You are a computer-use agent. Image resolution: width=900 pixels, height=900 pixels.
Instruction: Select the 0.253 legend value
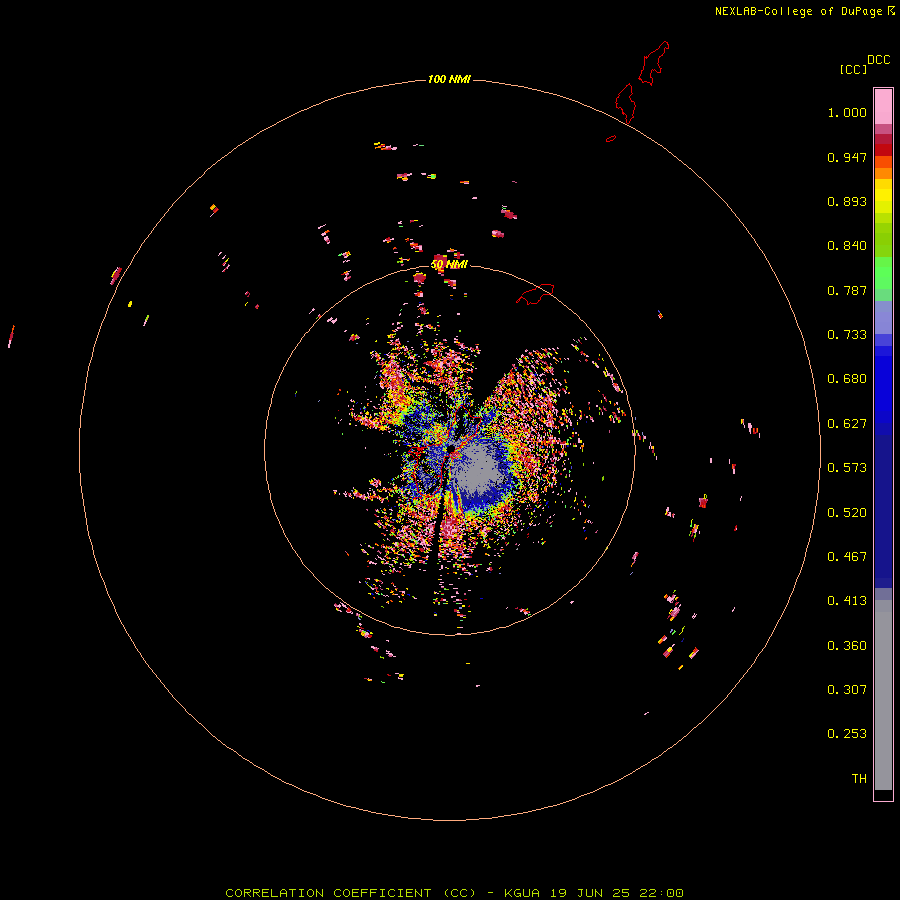[847, 734]
